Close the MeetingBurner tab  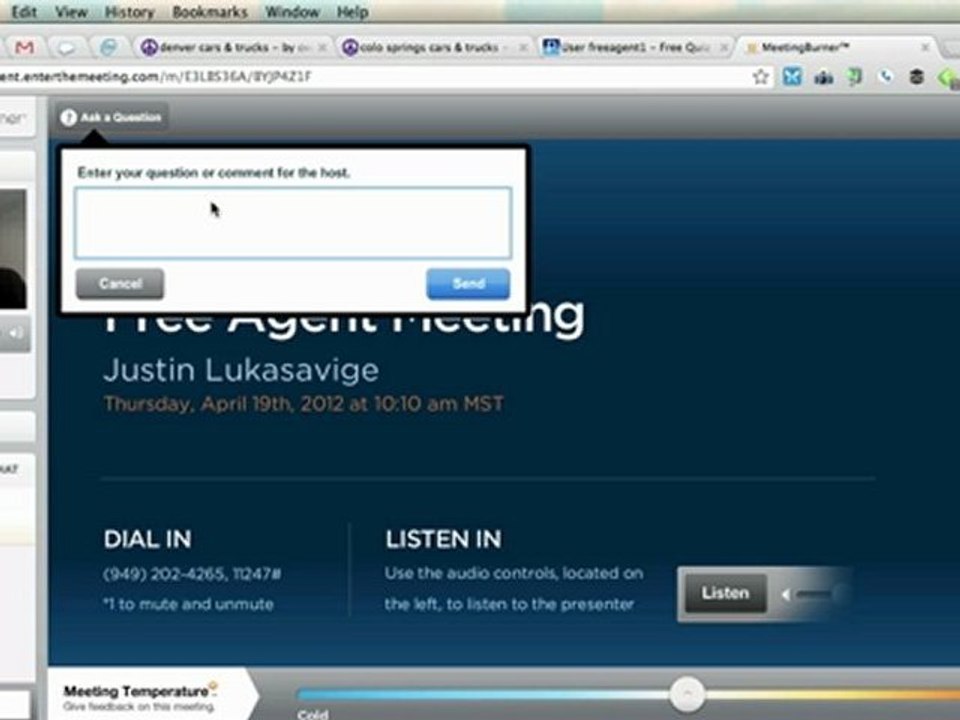click(x=926, y=47)
